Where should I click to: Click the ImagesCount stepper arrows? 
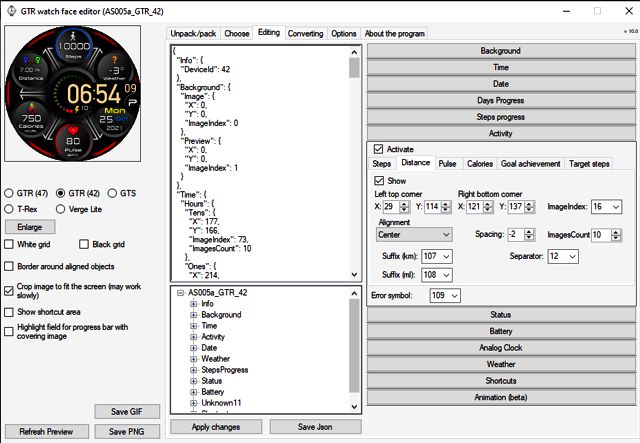click(x=616, y=235)
